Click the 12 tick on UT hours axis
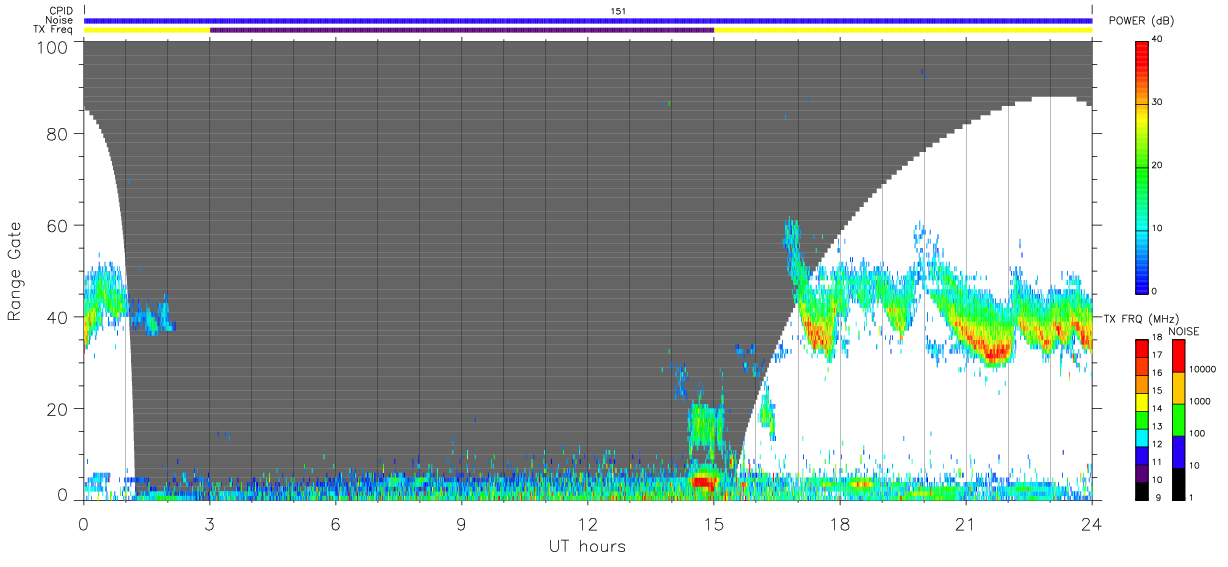This screenshot has width=1228, height=567. [x=588, y=524]
